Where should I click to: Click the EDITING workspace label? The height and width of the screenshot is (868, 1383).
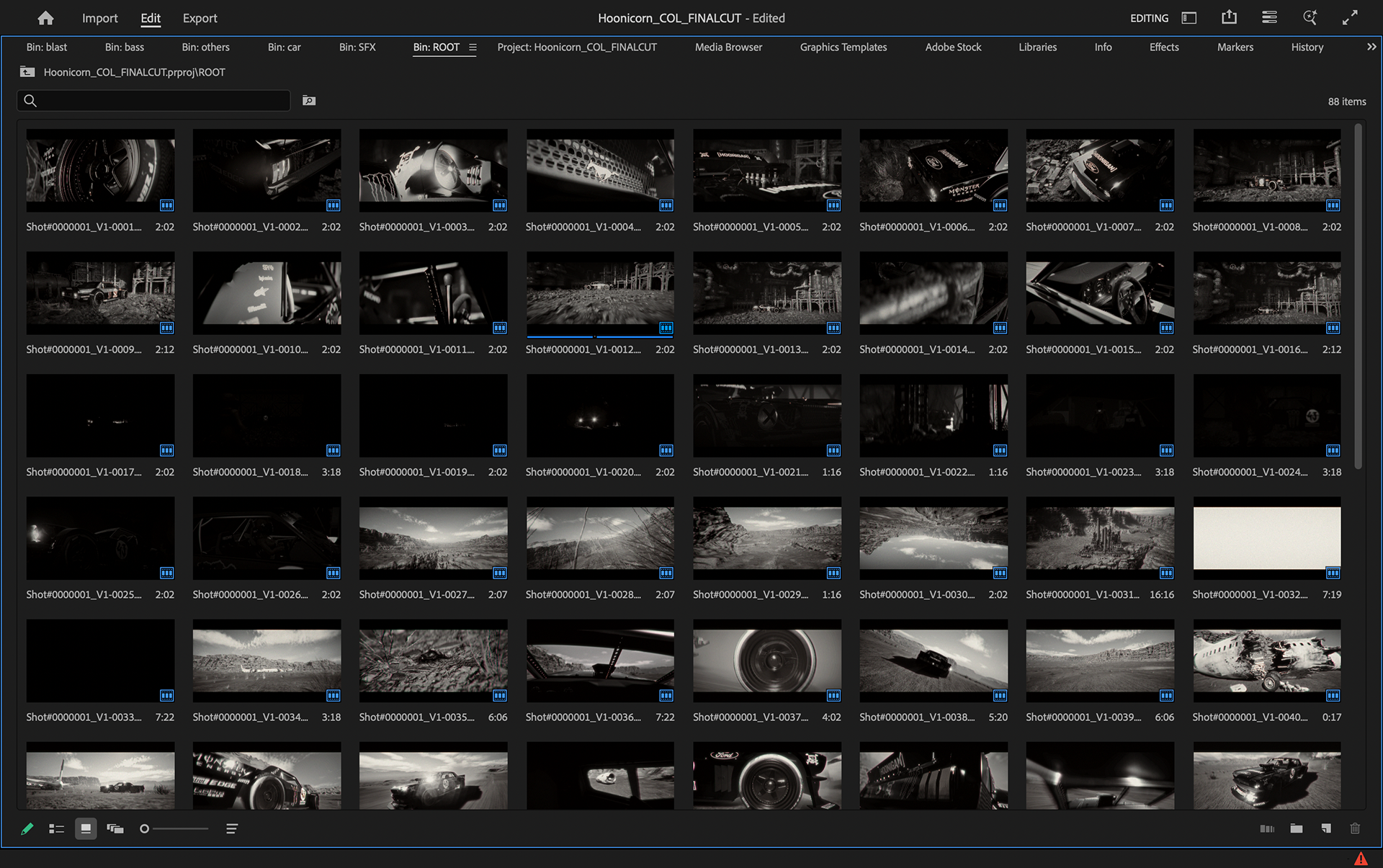[1149, 18]
